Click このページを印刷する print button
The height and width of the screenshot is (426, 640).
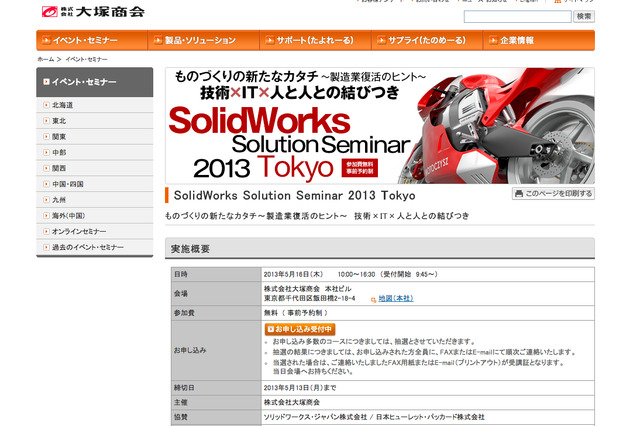pos(553,193)
